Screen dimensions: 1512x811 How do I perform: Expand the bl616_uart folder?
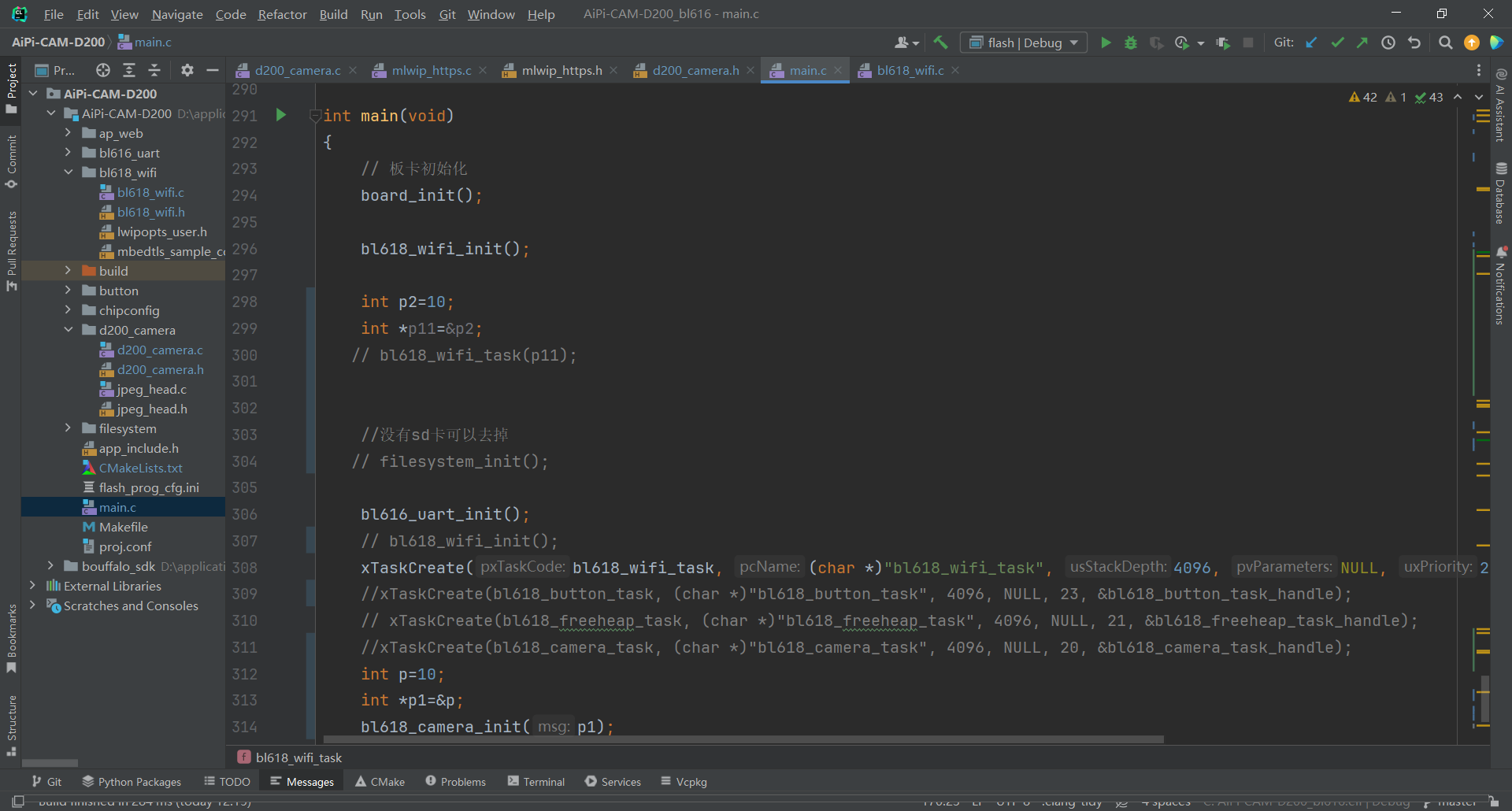68,153
